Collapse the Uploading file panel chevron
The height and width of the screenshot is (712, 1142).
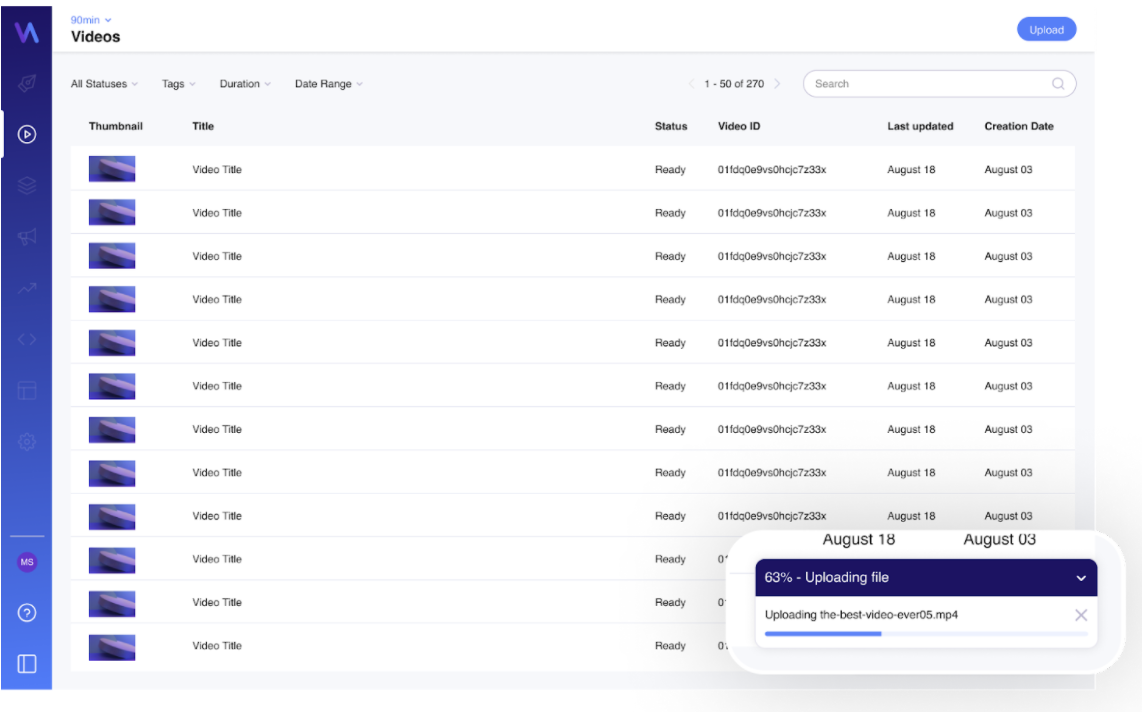point(1081,578)
